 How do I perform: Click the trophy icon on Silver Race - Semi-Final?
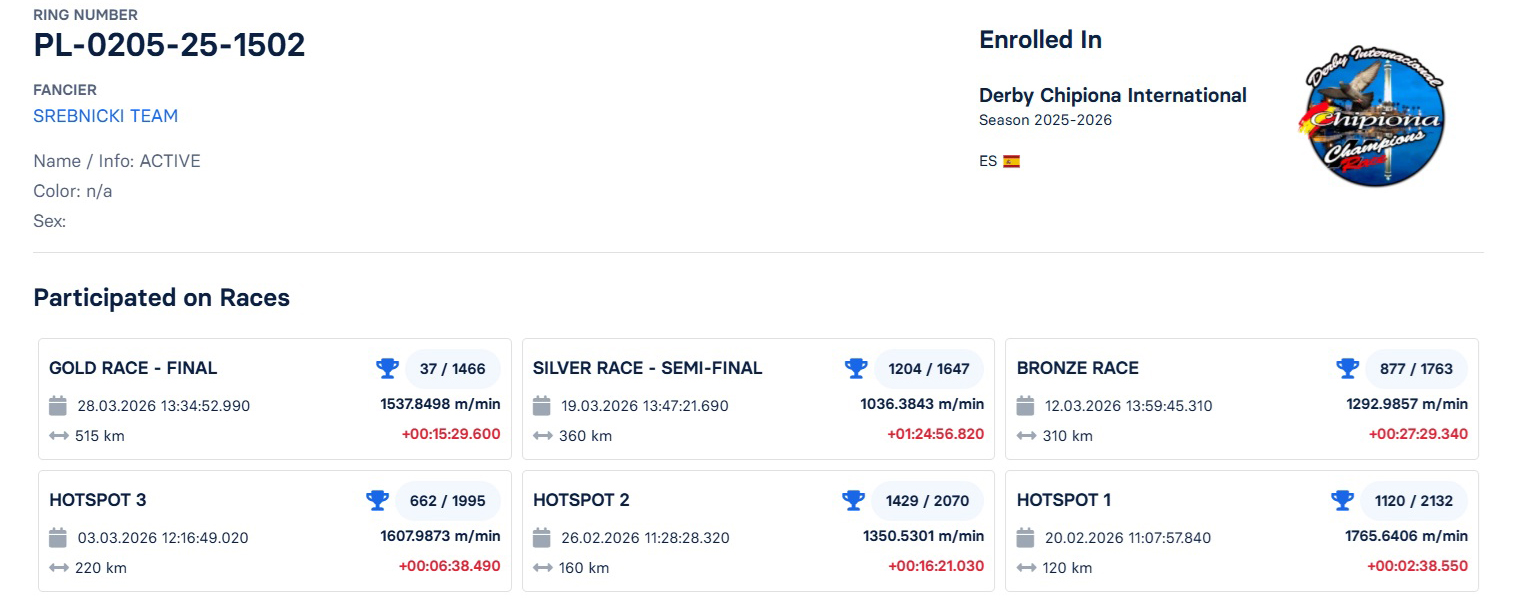[x=856, y=368]
